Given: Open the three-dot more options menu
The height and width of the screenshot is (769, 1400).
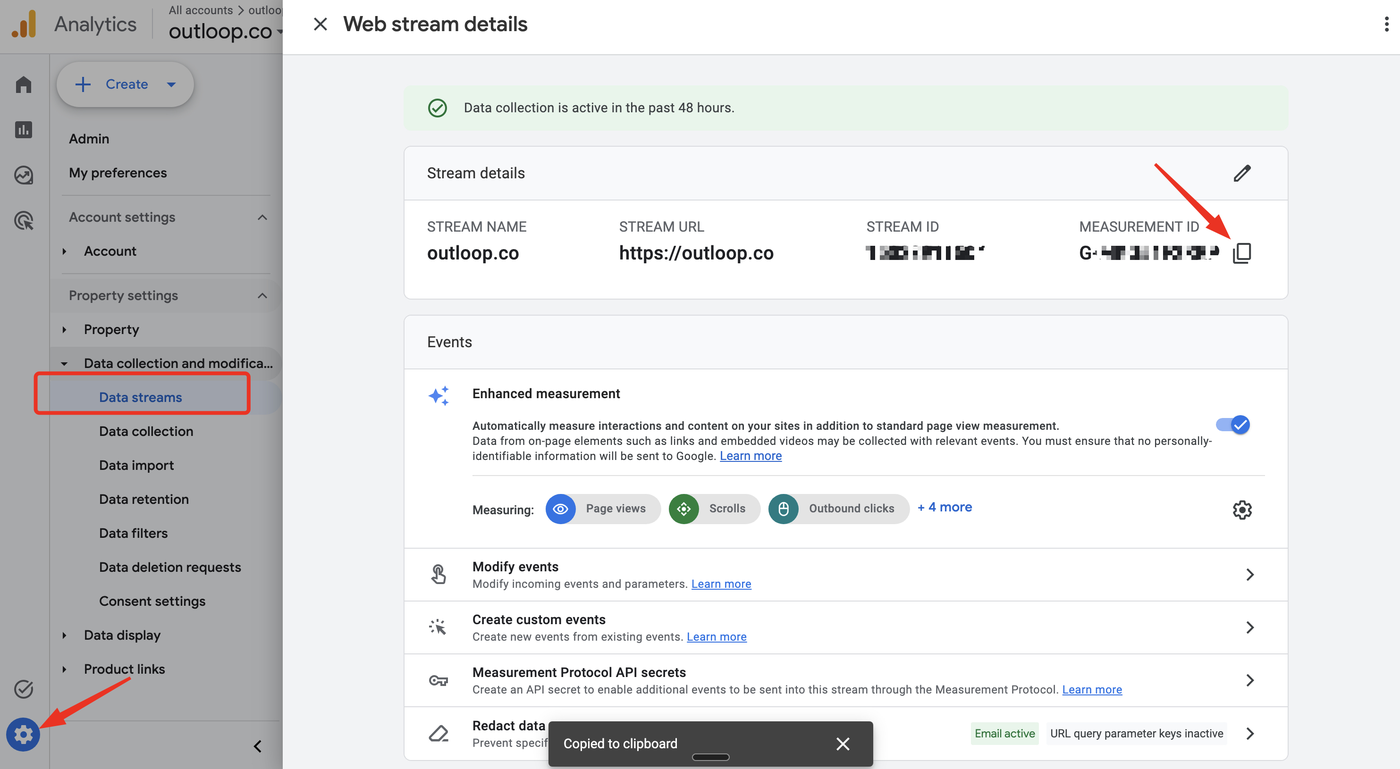Looking at the screenshot, I should coord(1386,24).
